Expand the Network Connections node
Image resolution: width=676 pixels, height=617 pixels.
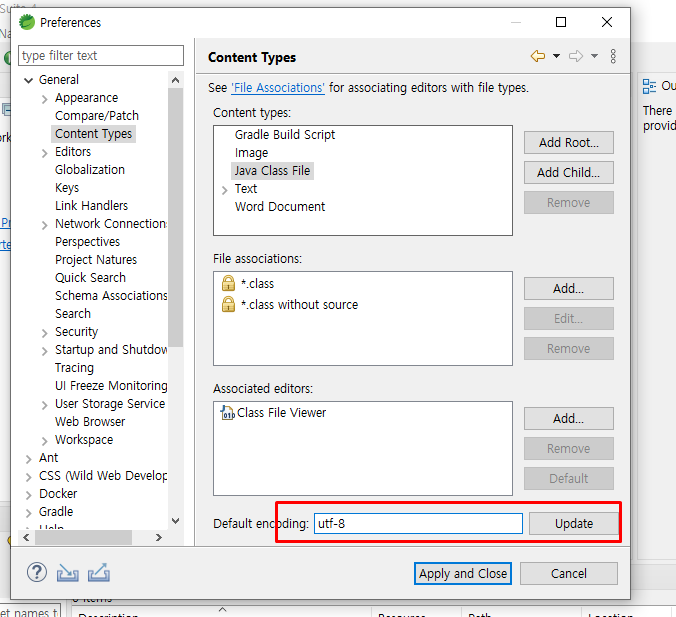click(44, 225)
